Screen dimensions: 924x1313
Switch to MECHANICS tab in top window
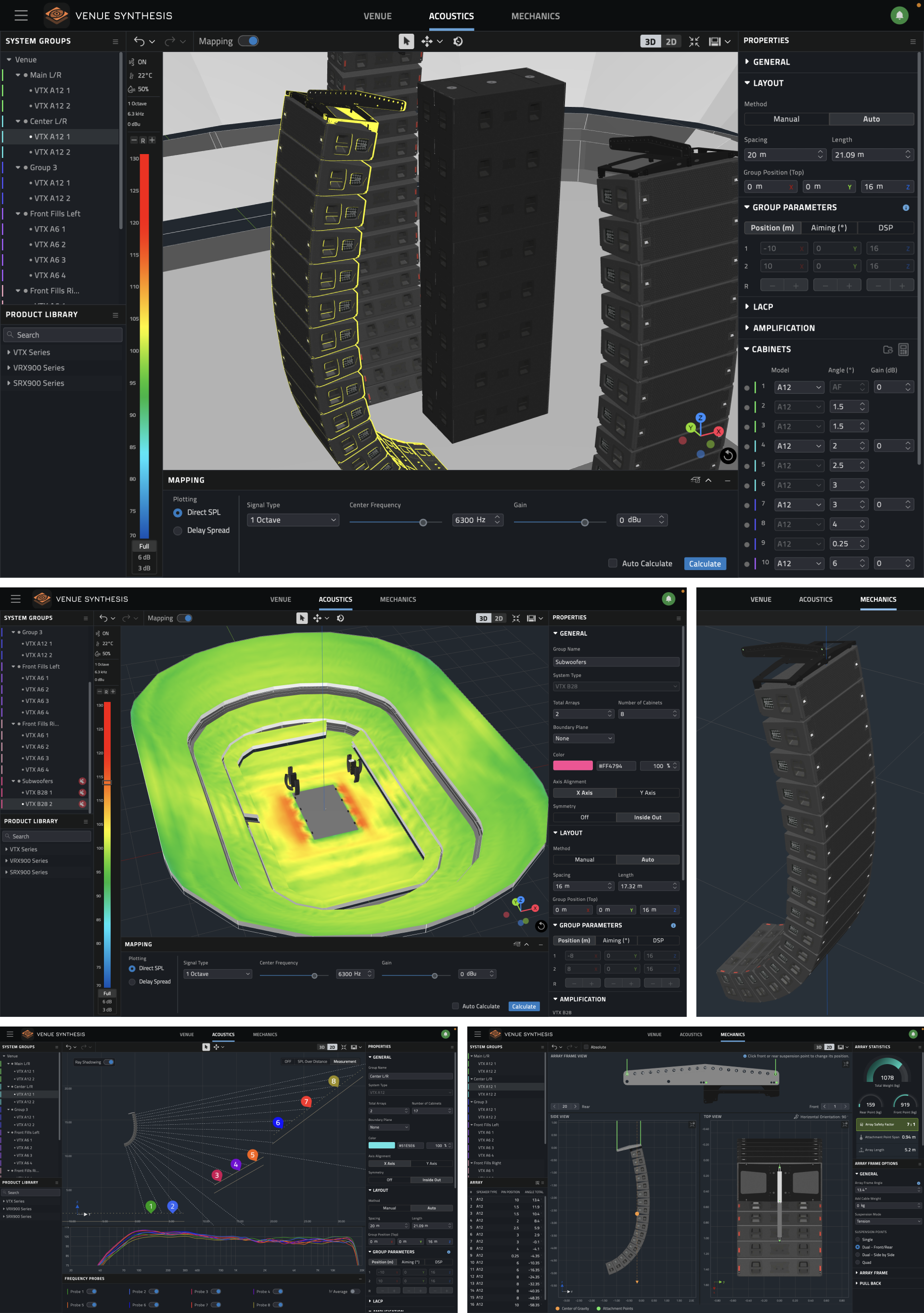click(536, 16)
